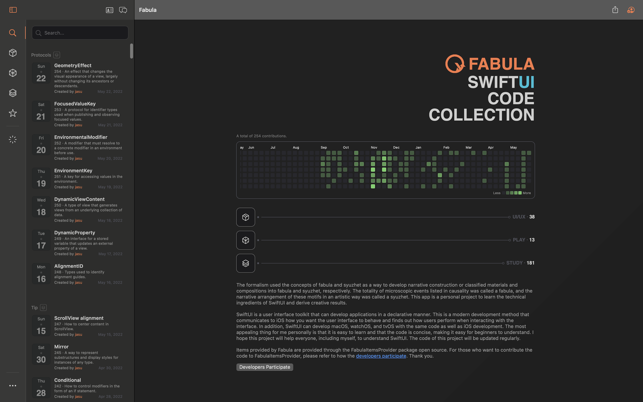
Task: Open the chat bubbles icon in the header
Action: pos(123,10)
